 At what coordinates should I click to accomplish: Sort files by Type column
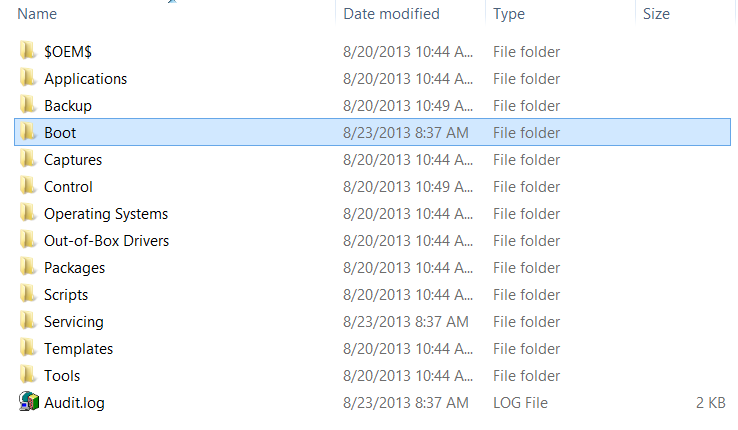[509, 14]
